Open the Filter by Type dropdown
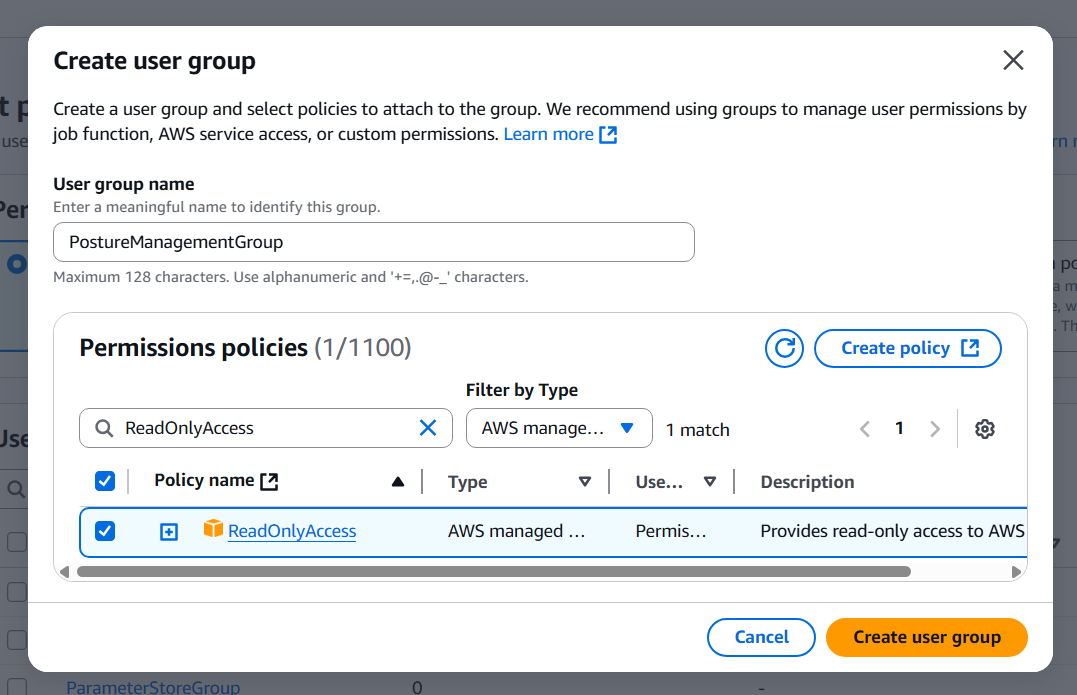Screen dimensions: 1077x695 point(559,428)
